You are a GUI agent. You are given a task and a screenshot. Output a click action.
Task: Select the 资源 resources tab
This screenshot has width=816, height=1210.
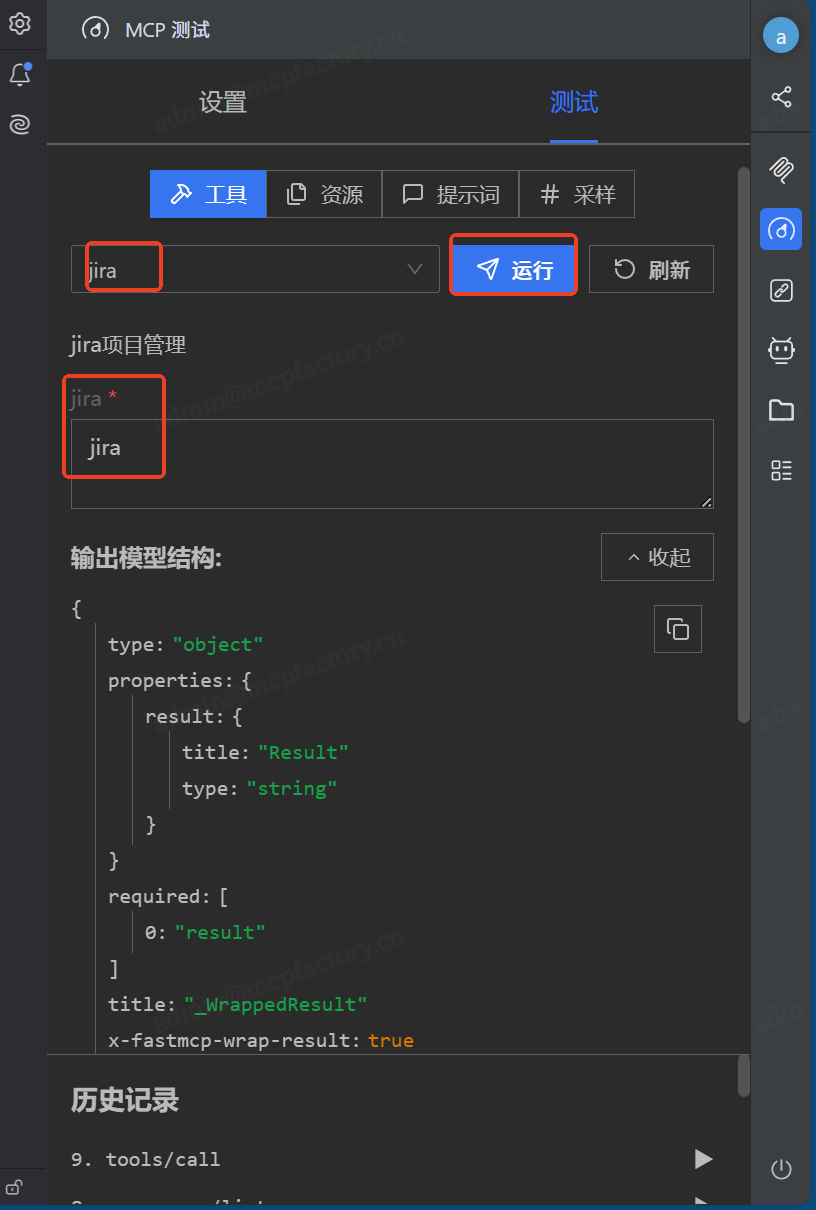[324, 194]
